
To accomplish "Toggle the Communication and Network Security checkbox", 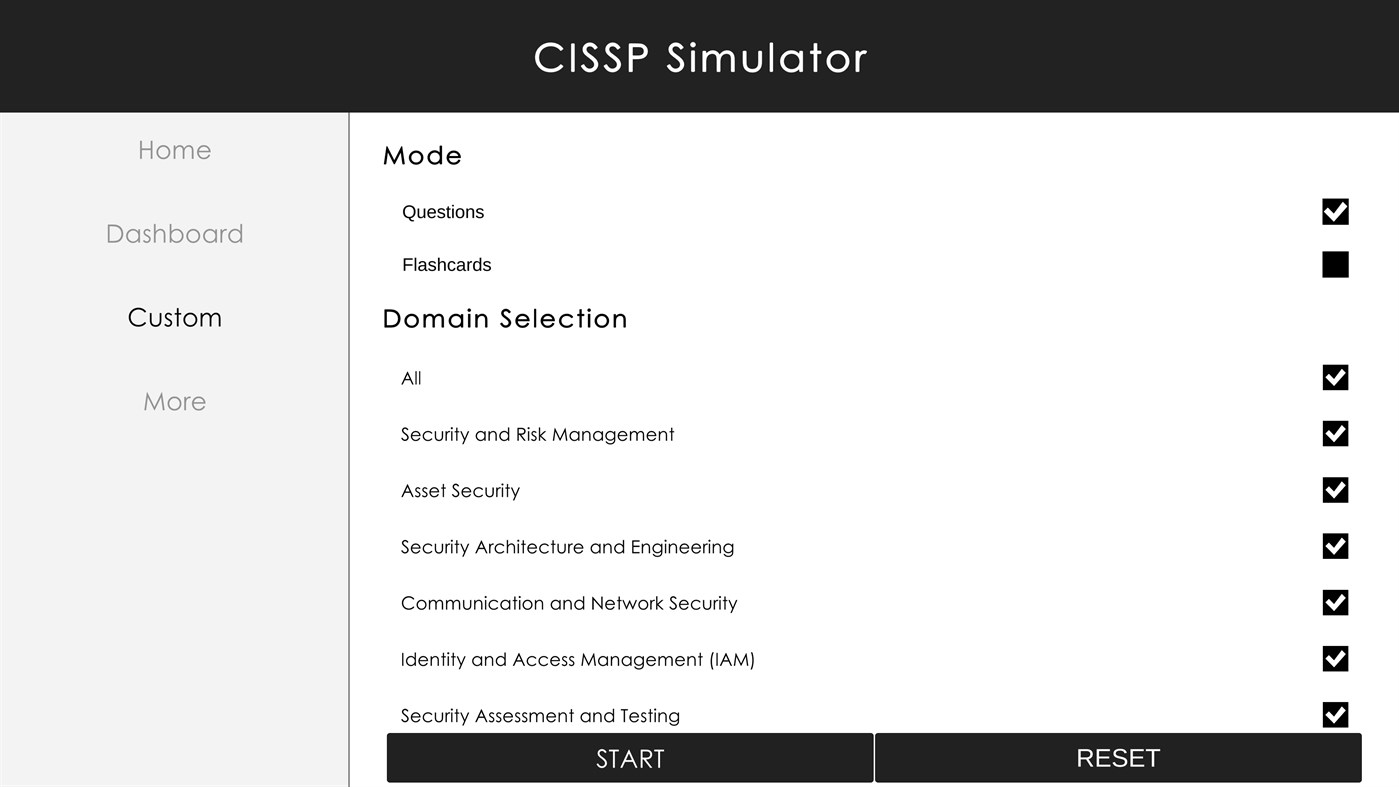I will 1335,602.
